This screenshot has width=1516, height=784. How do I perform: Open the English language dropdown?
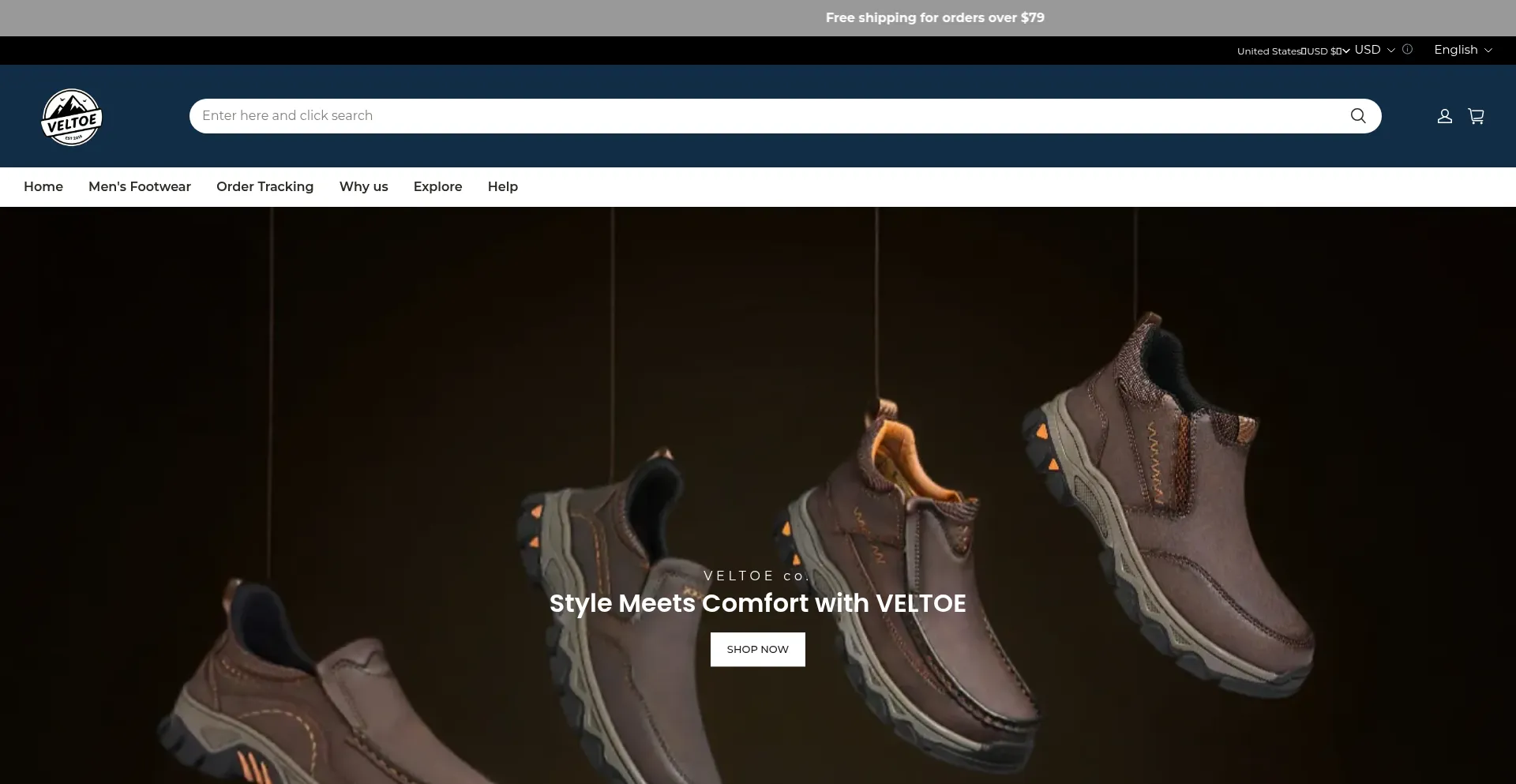coord(1463,49)
